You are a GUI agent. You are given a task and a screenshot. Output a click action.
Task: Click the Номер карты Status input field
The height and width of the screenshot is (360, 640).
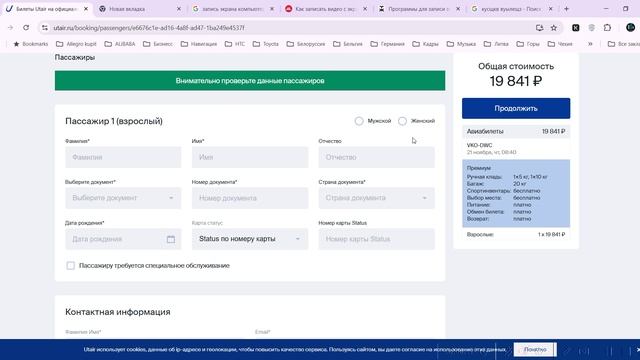[x=376, y=239]
